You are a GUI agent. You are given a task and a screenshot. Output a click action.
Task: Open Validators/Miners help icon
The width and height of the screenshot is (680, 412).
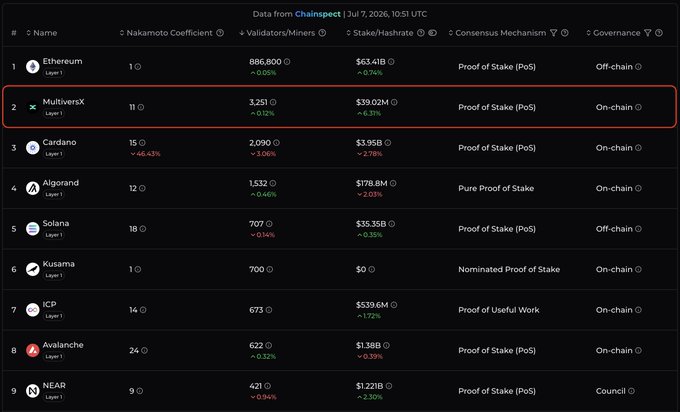[x=322, y=33]
